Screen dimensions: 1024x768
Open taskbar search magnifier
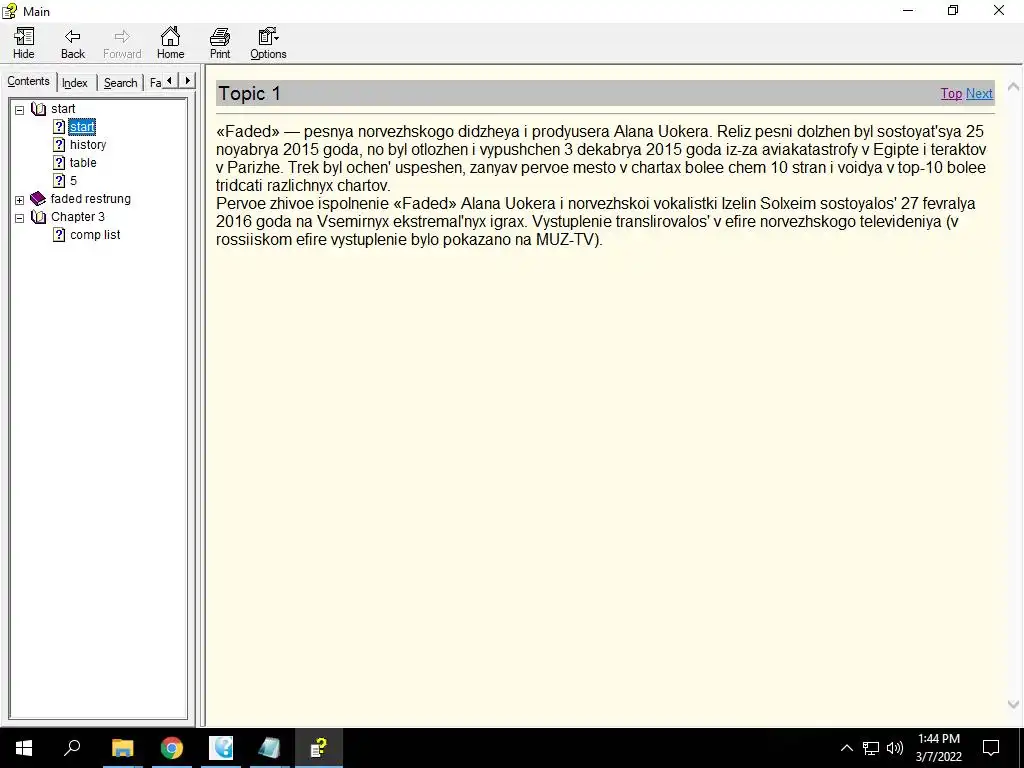click(72, 748)
